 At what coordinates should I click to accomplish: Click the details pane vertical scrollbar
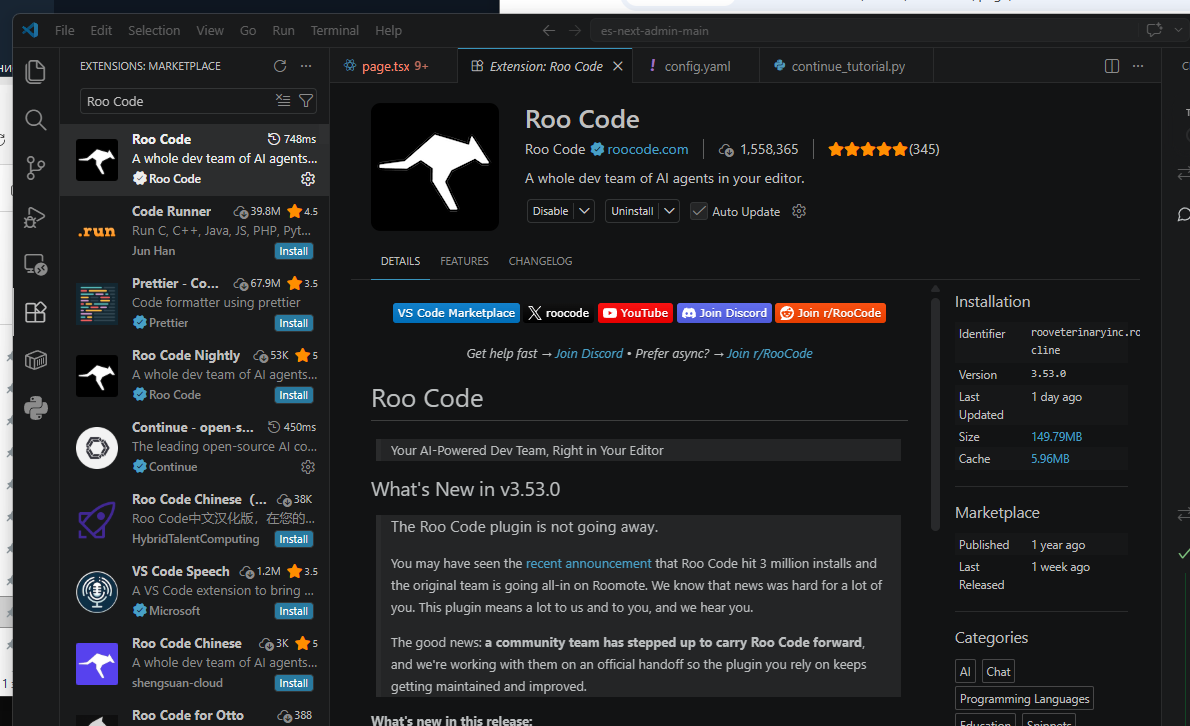pos(935,410)
